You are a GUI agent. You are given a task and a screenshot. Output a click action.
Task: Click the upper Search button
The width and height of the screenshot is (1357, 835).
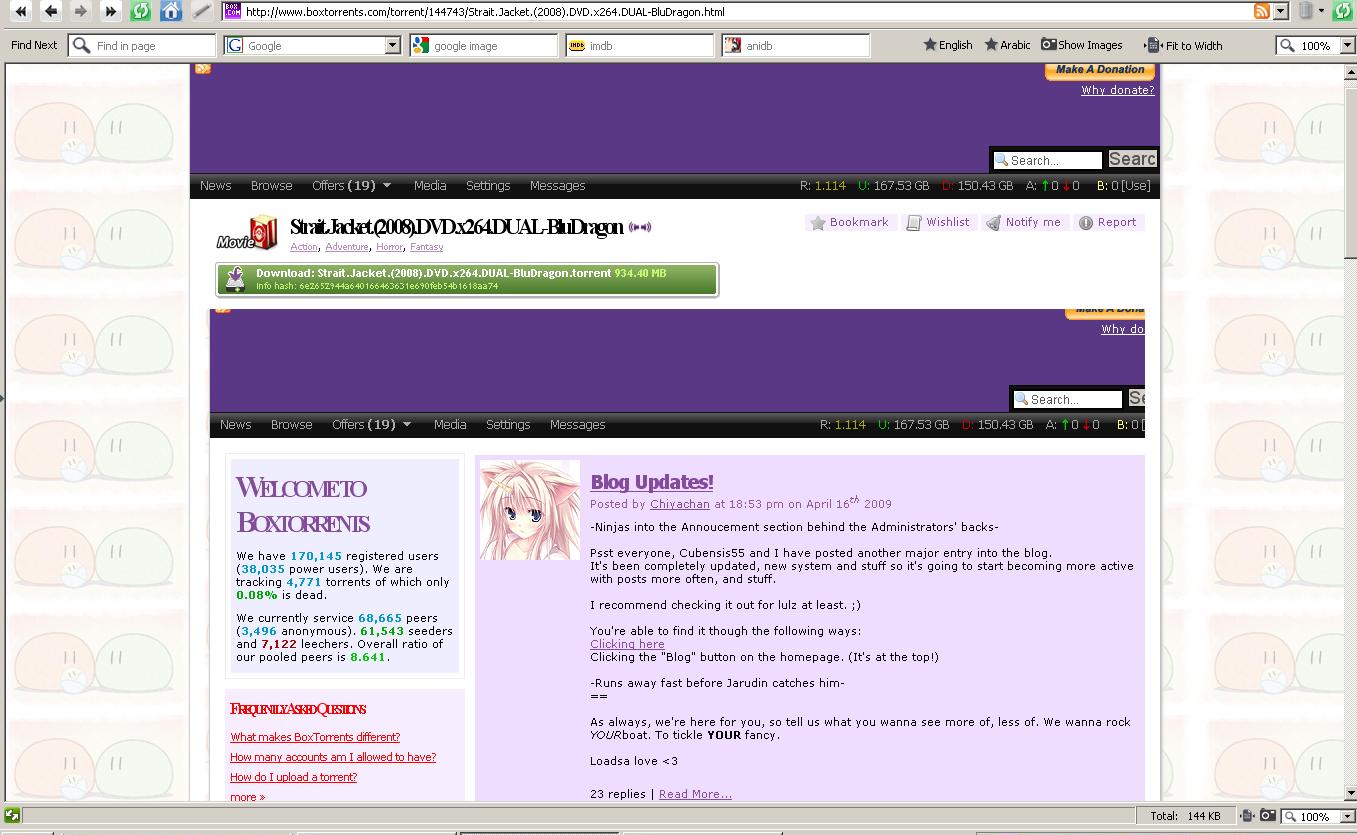(x=1132, y=159)
